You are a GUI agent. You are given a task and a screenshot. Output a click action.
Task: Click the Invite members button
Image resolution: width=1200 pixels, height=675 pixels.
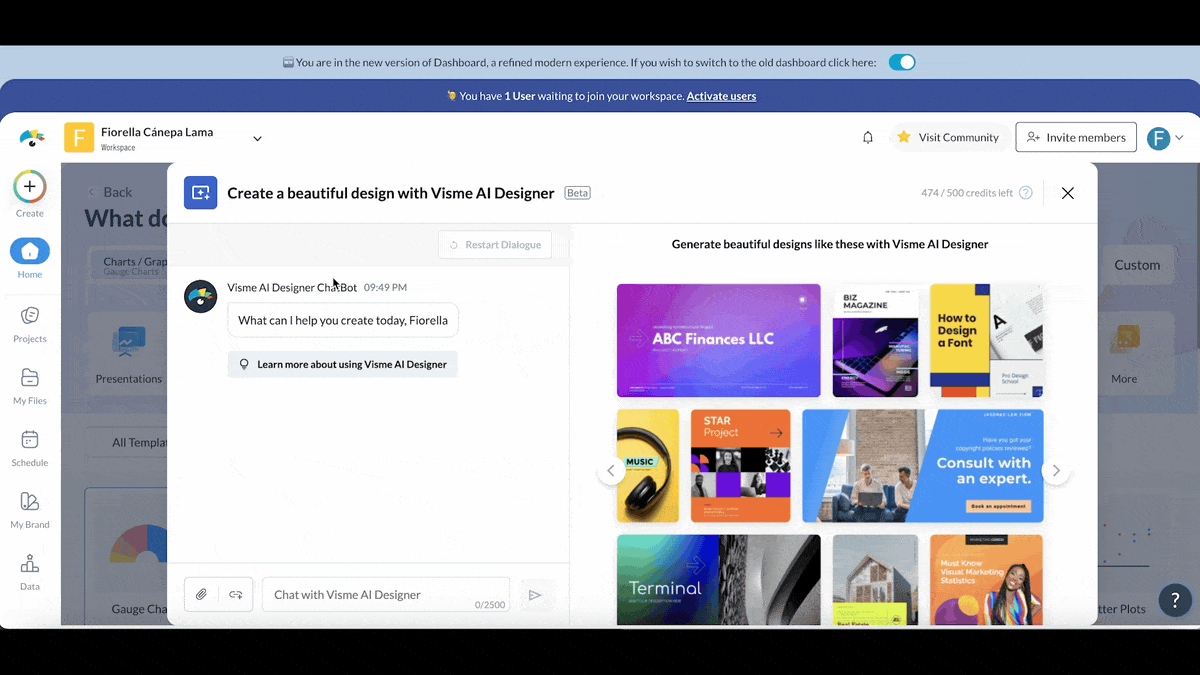[x=1076, y=137]
